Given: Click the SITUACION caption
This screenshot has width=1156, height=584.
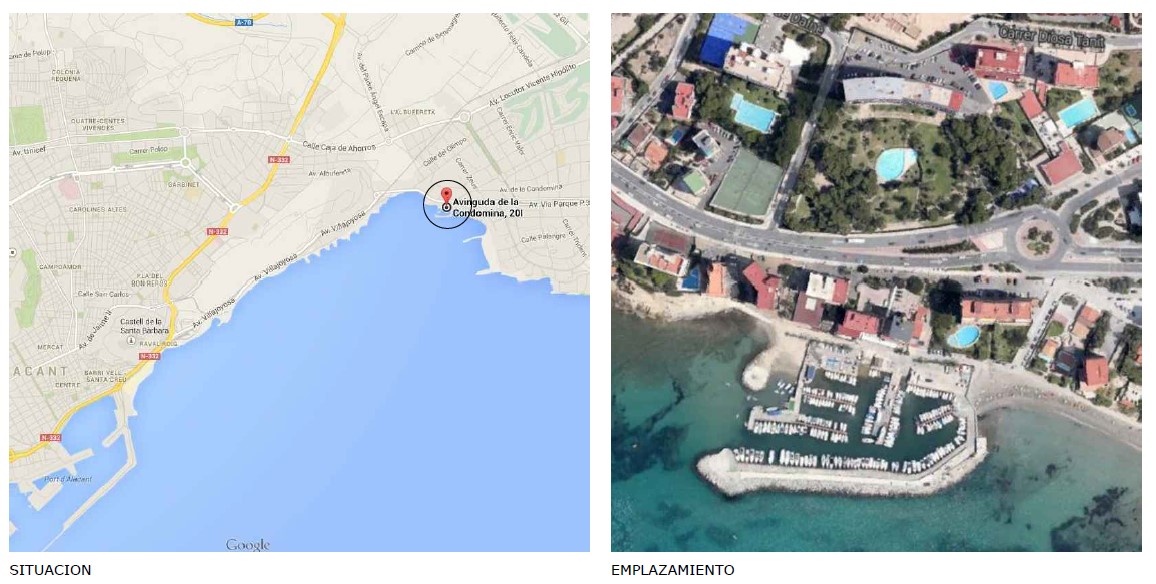Looking at the screenshot, I should [x=50, y=570].
